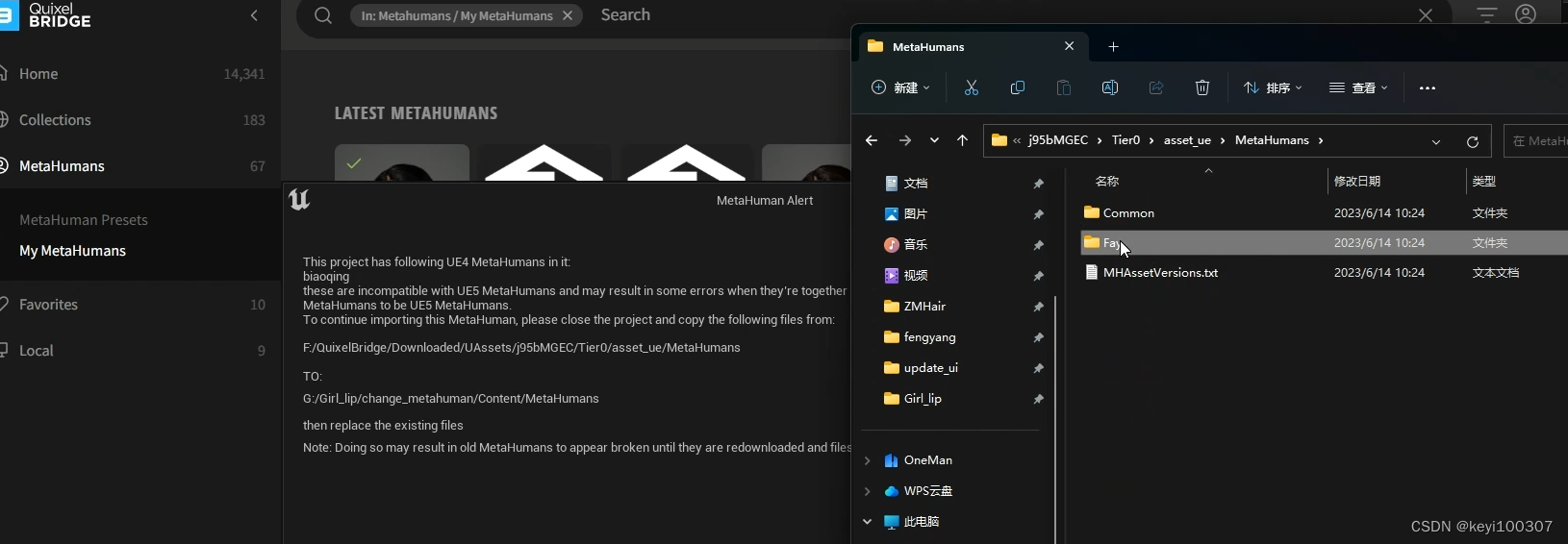Open the Explorer more options ellipsis
Viewport: 1568px width, 544px height.
[1428, 87]
